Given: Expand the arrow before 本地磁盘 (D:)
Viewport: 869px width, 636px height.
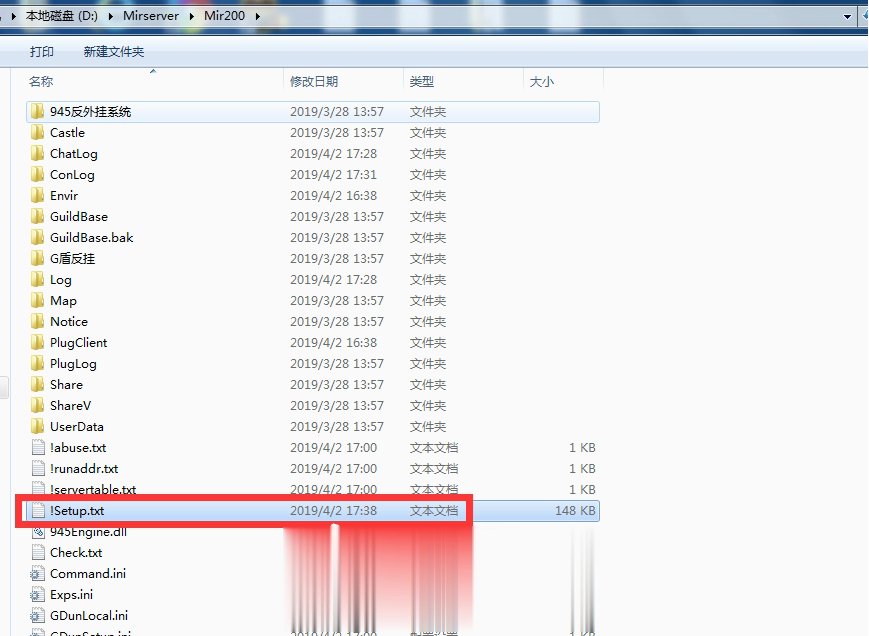Looking at the screenshot, I should click(13, 16).
